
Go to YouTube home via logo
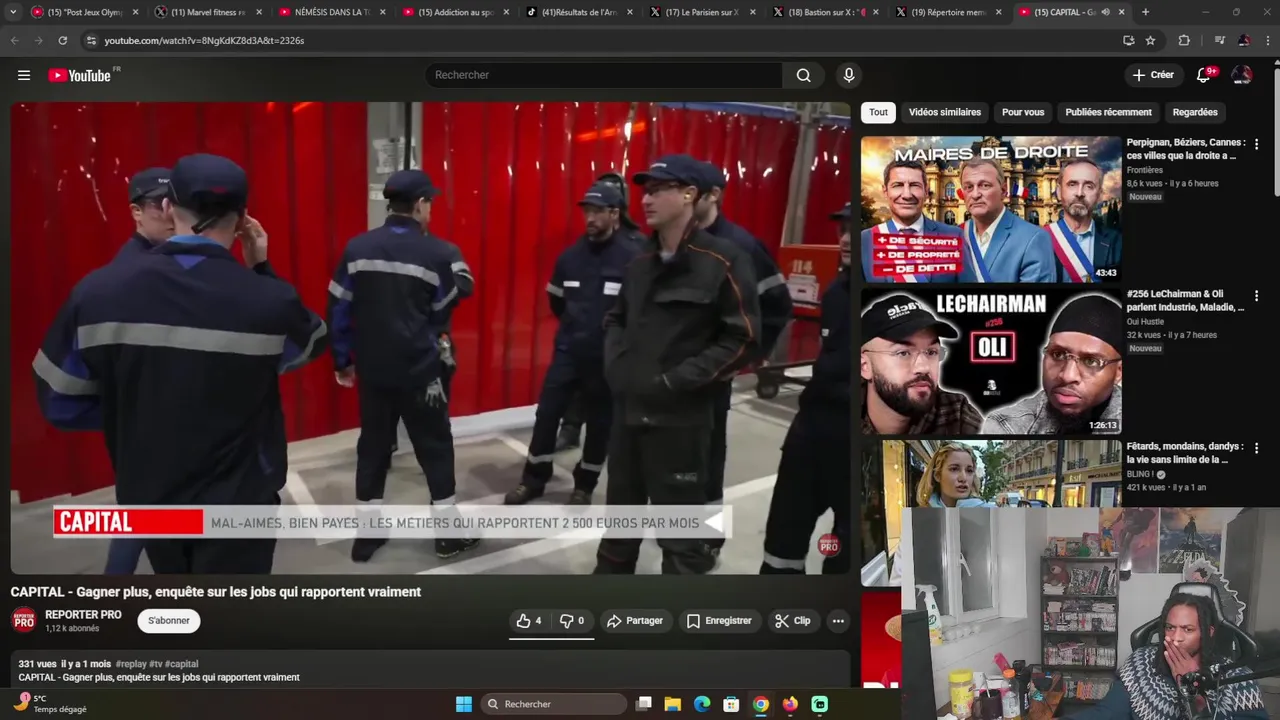point(79,75)
